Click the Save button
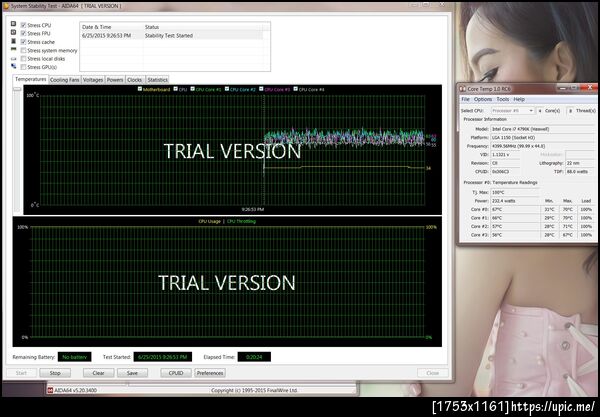 132,373
